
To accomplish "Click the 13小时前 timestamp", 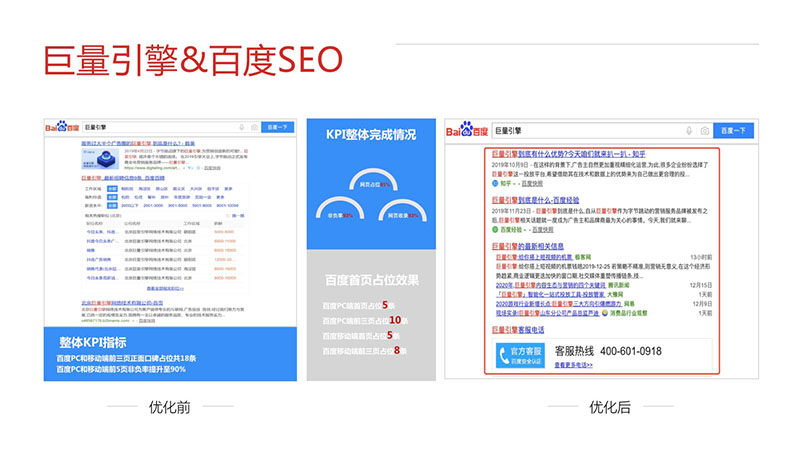I will 701,257.
